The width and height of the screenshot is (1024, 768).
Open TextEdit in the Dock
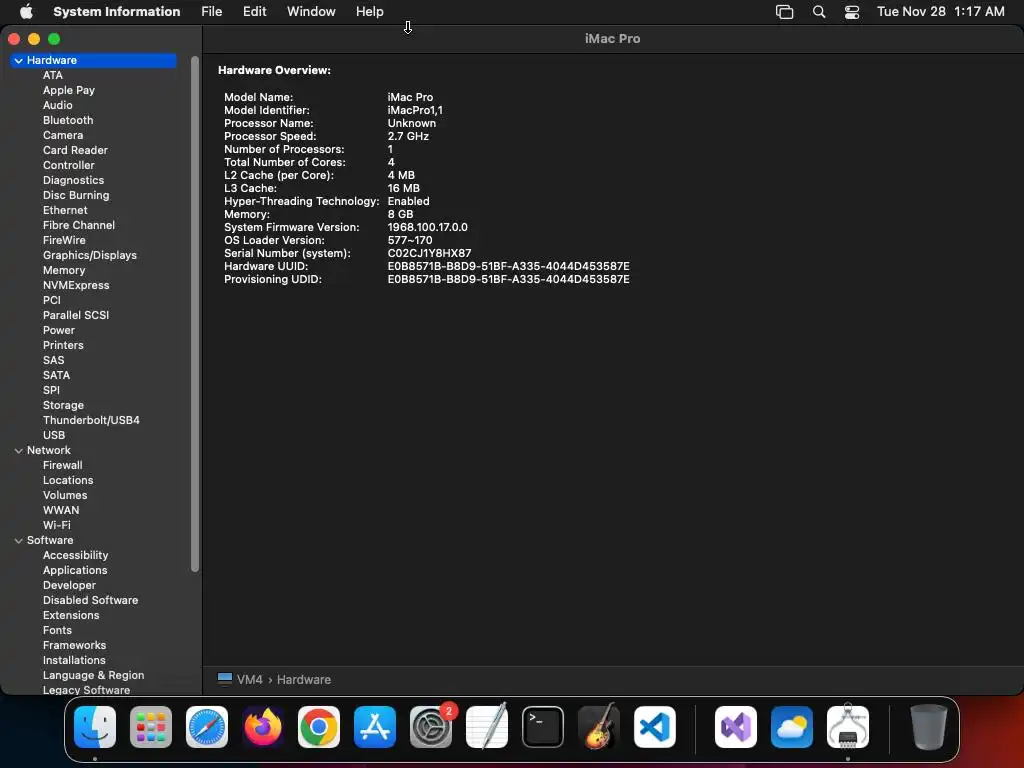click(x=487, y=727)
